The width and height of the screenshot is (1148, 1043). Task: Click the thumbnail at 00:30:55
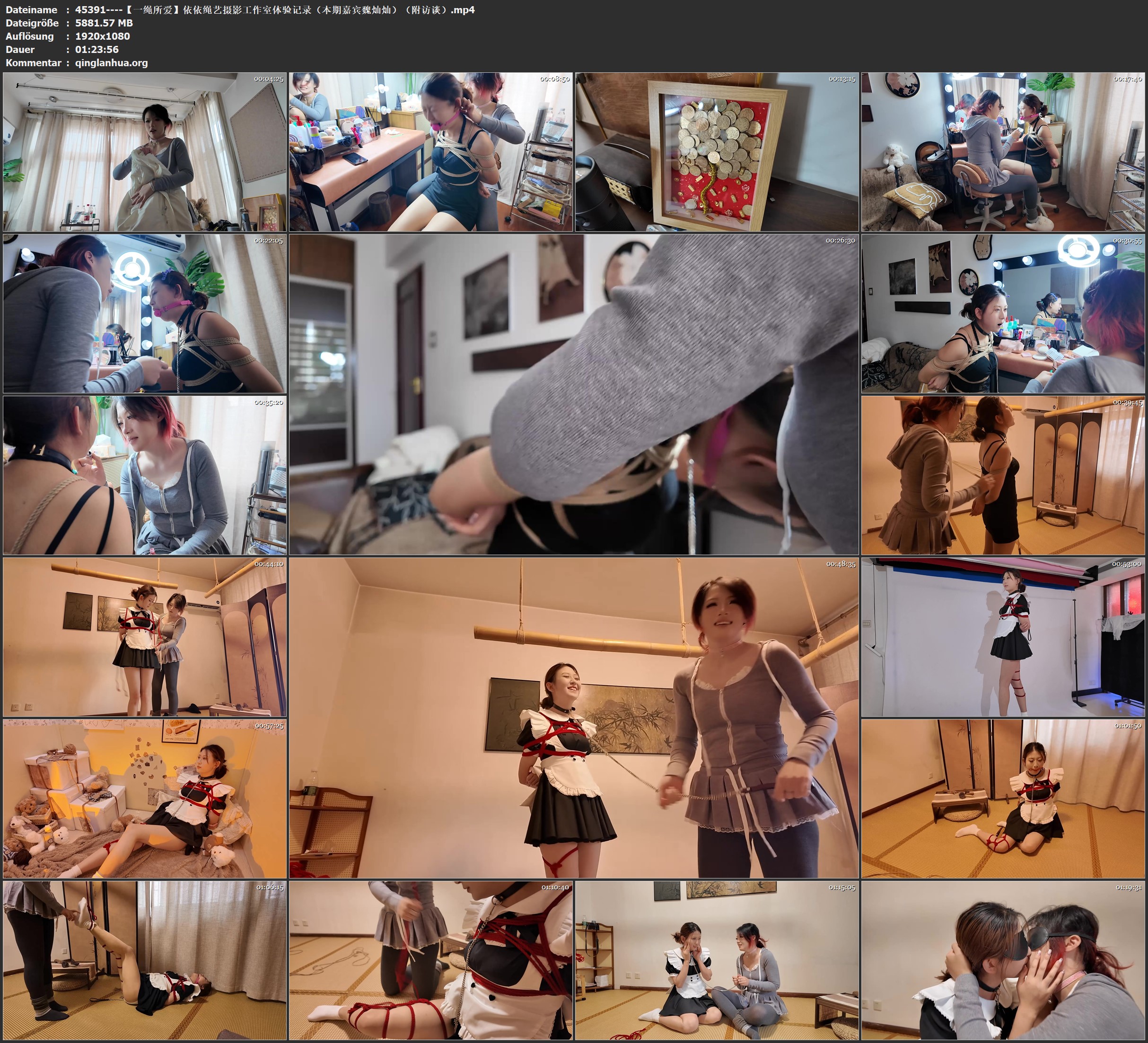point(1002,313)
